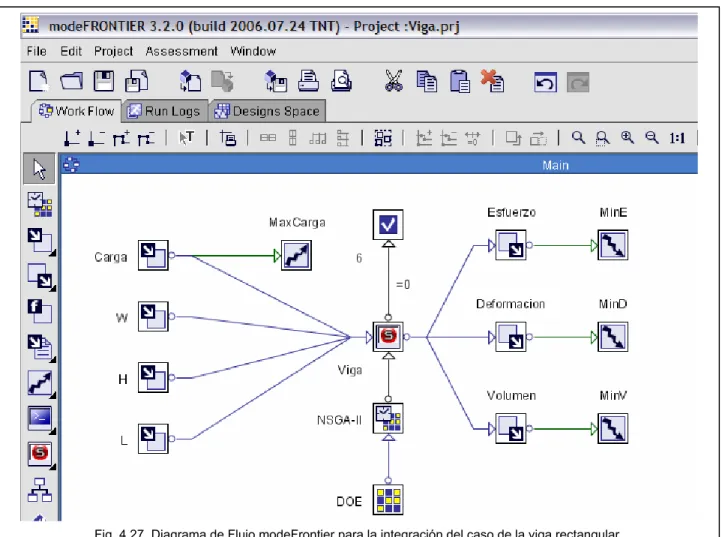Select the W input node
Image resolution: width=722 pixels, height=537 pixels.
[153, 316]
